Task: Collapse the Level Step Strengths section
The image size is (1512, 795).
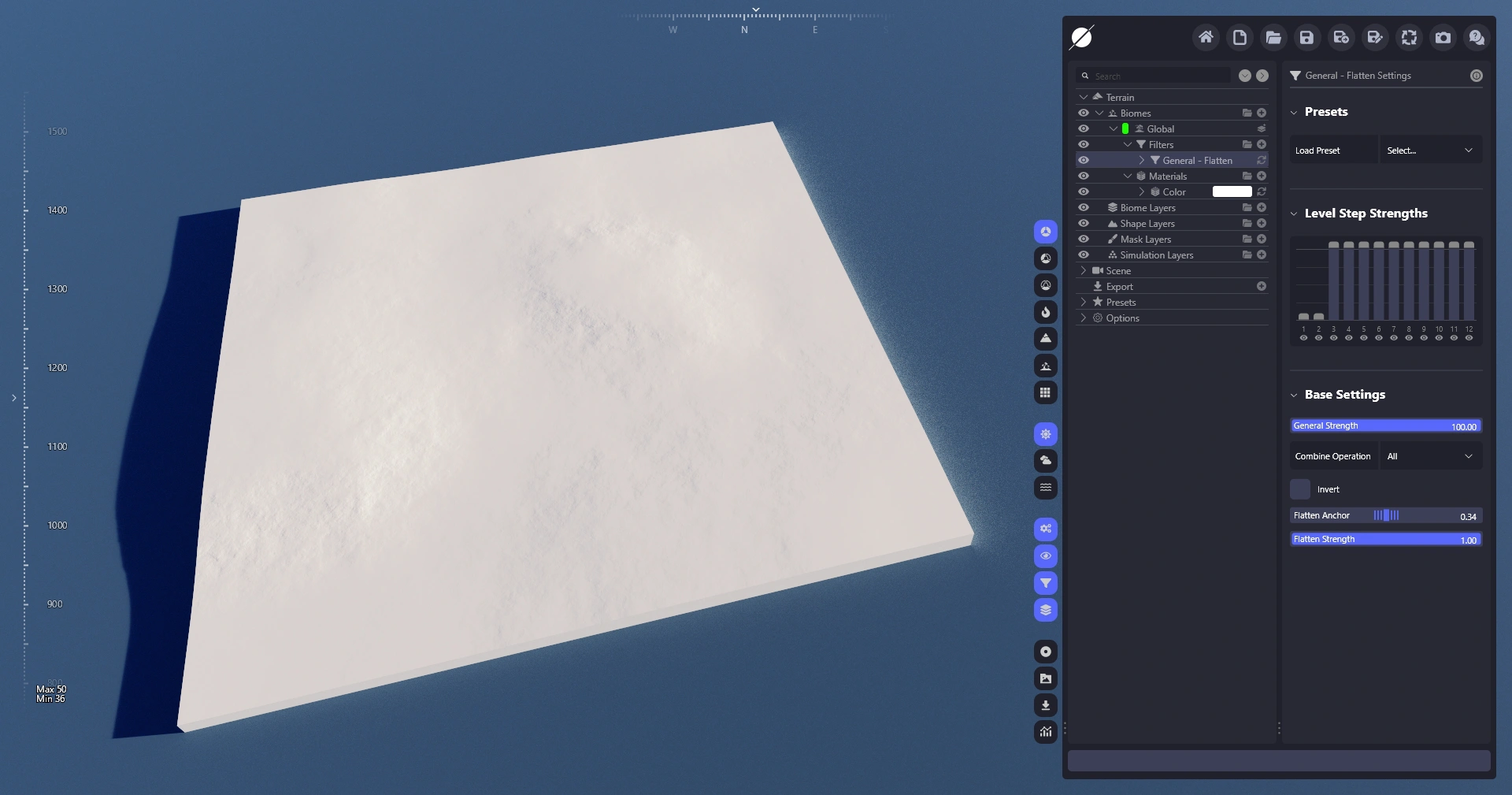Action: (x=1294, y=214)
